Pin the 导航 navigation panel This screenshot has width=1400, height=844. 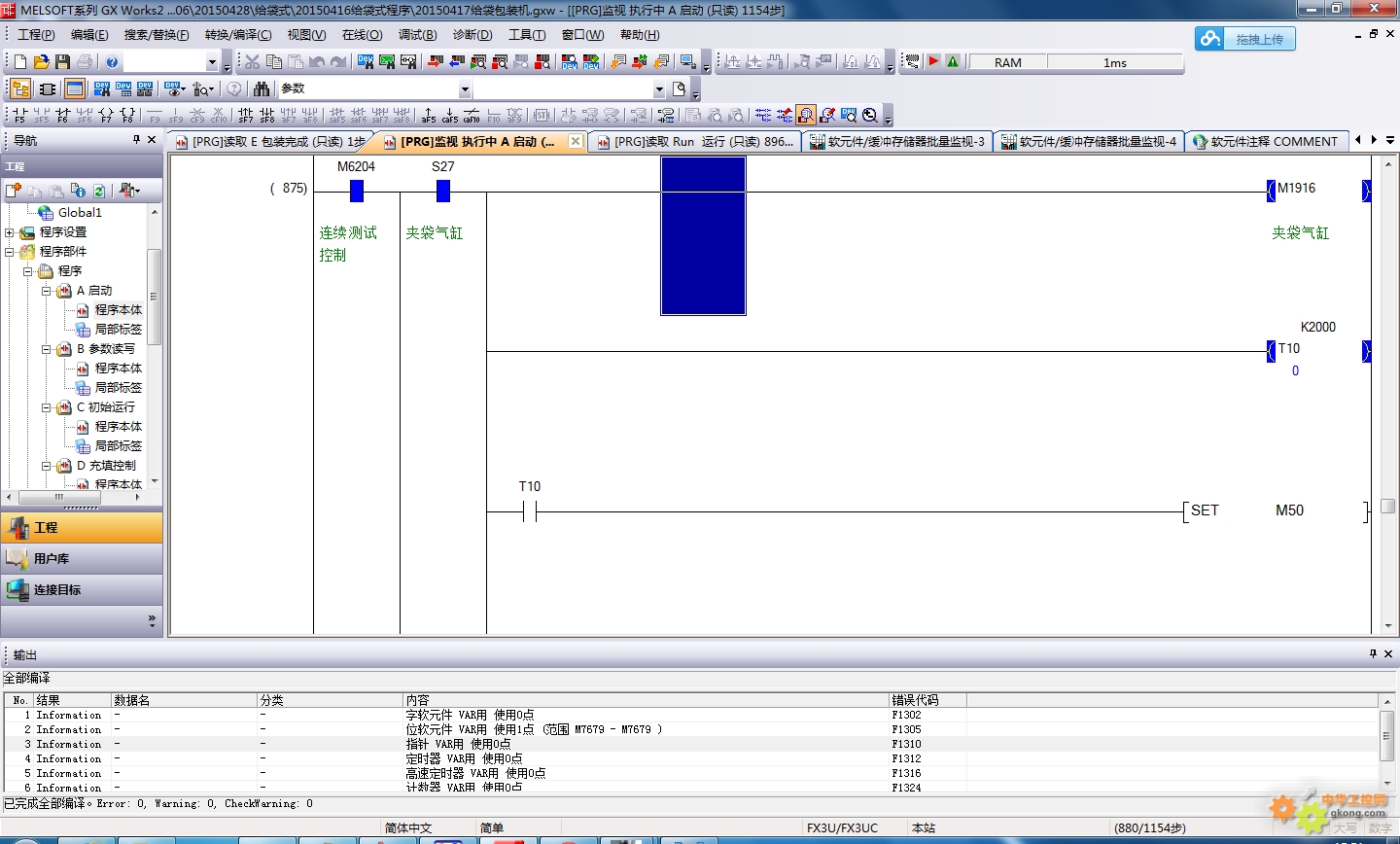click(136, 140)
